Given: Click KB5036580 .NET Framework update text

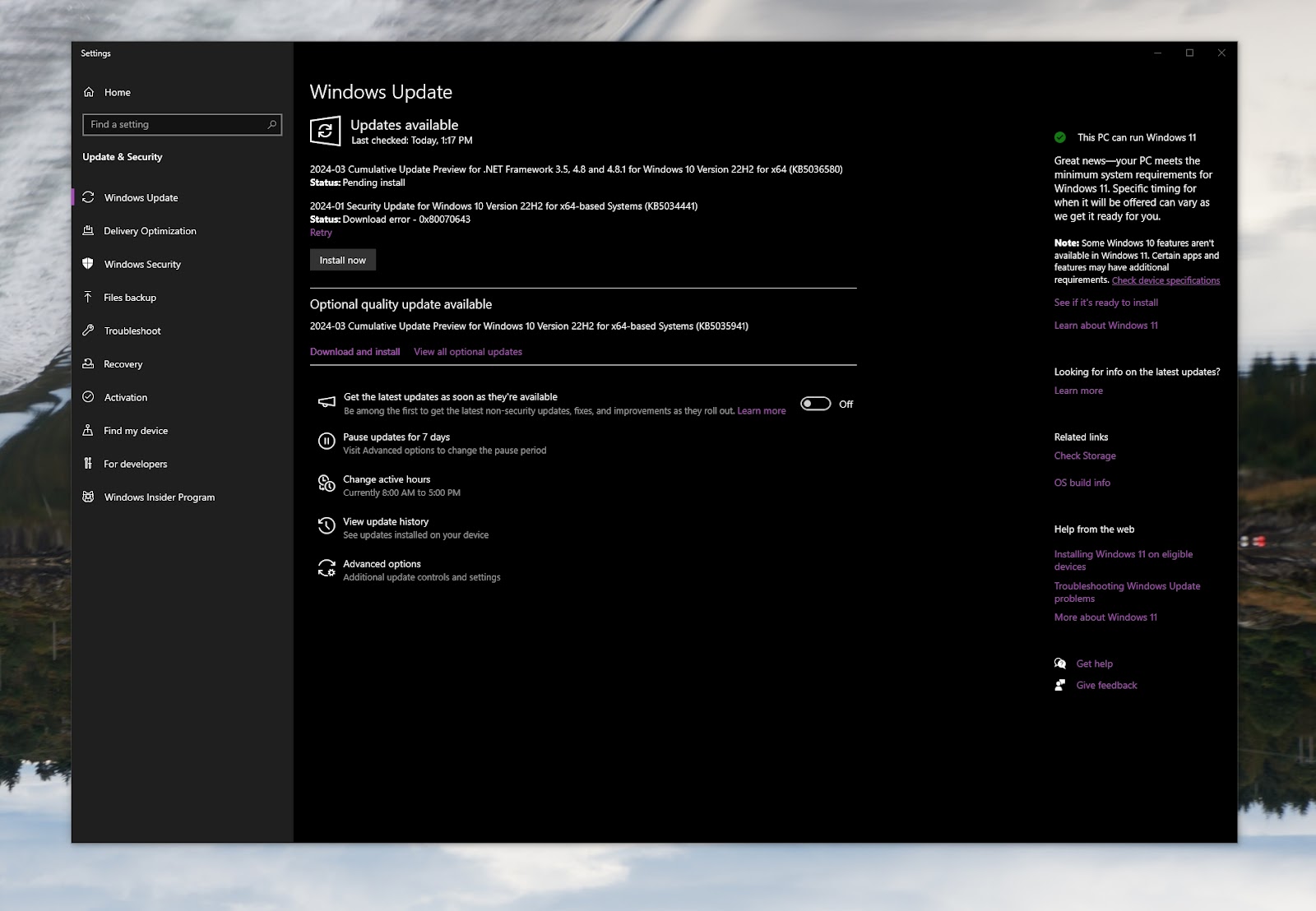Looking at the screenshot, I should click(576, 169).
